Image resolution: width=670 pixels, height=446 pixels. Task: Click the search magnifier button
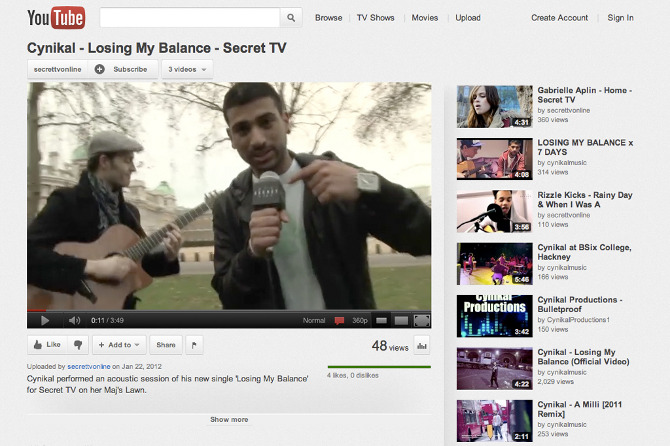(291, 18)
